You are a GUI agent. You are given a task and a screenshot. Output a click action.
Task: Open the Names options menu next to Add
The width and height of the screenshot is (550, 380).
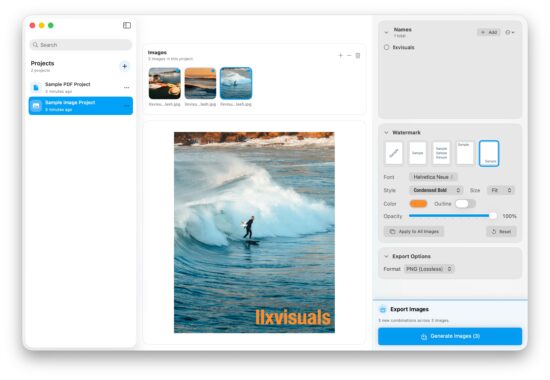pos(510,32)
